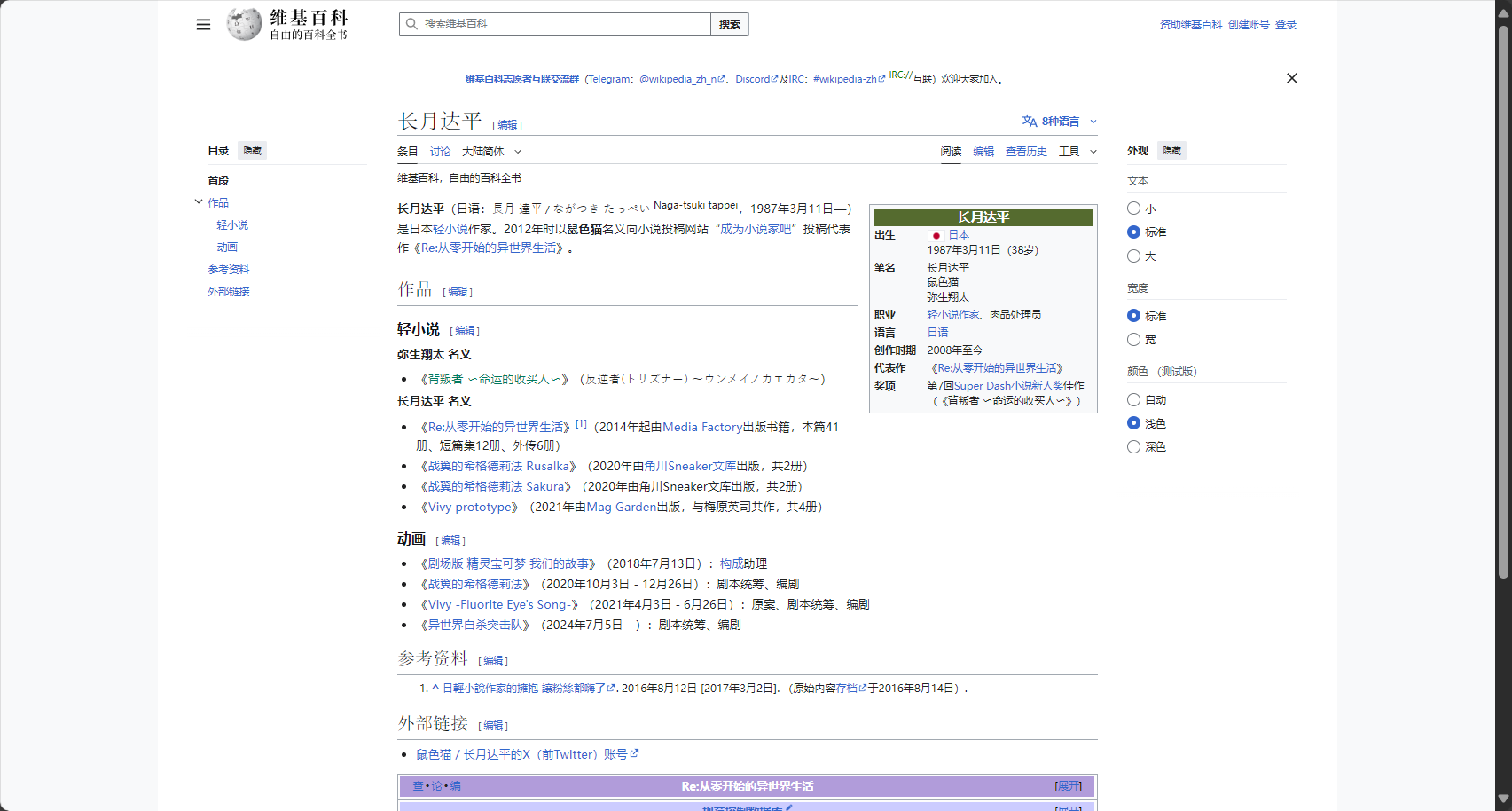Viewport: 1512px width, 811px height.
Task: Click the search magnifier icon
Action: click(411, 24)
